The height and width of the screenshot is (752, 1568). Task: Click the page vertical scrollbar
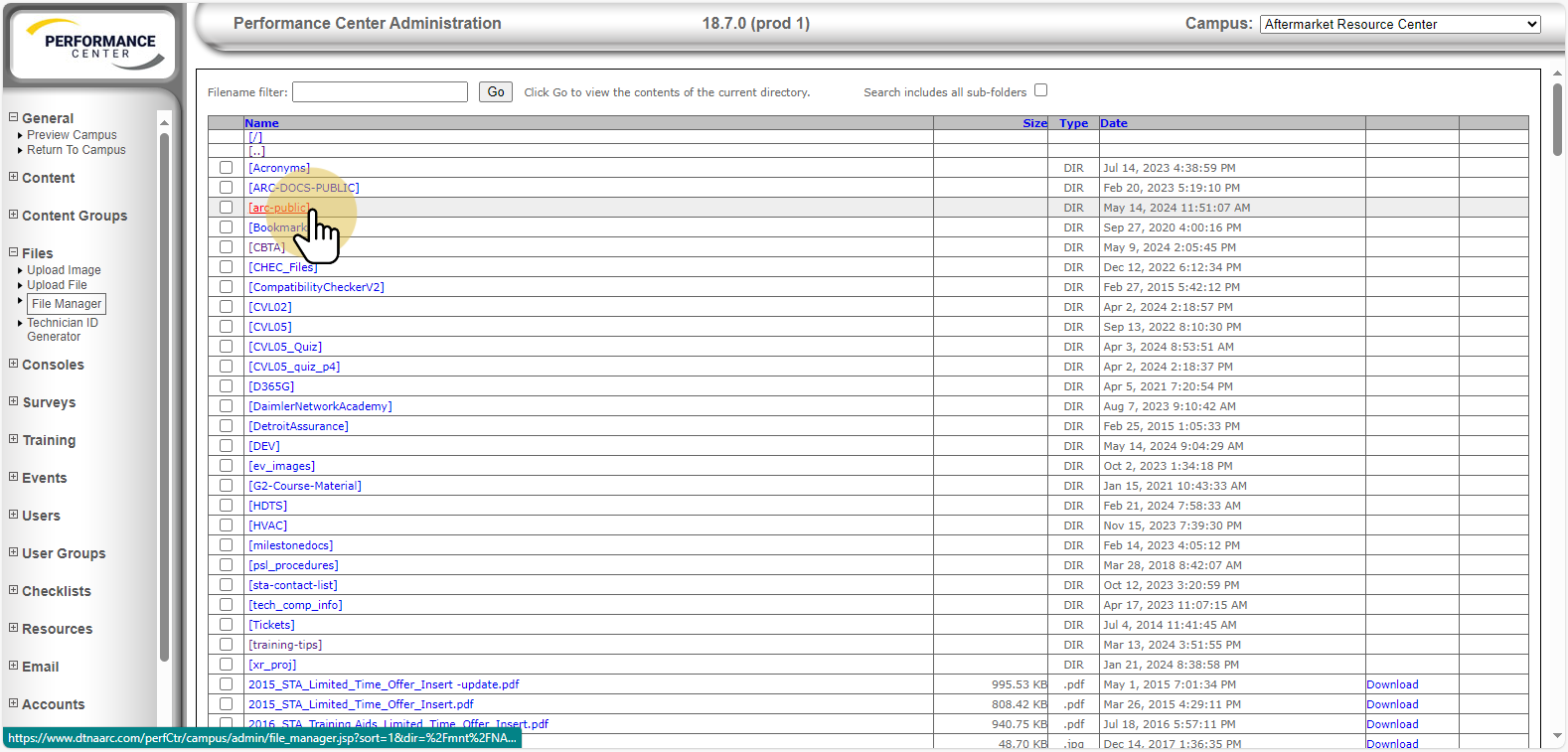point(1557,119)
